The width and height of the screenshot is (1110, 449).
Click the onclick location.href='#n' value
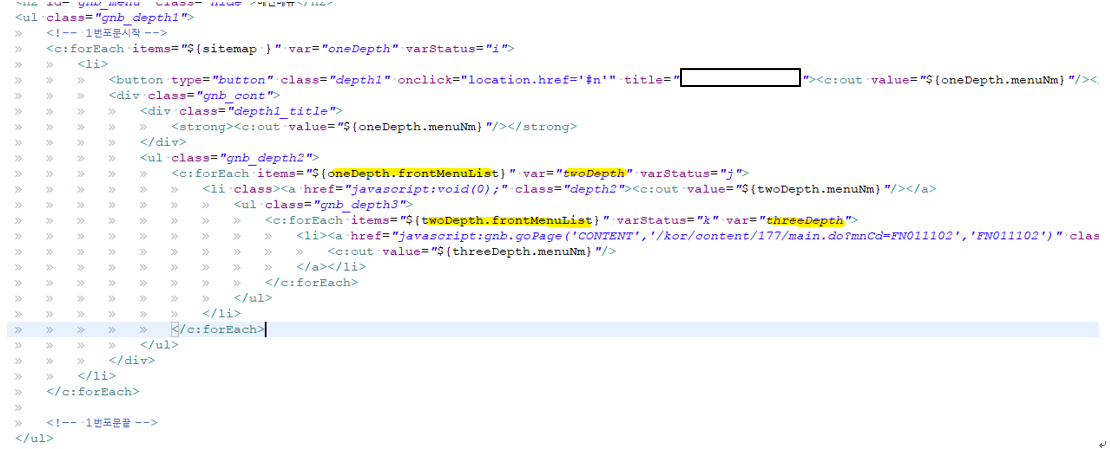(x=538, y=80)
